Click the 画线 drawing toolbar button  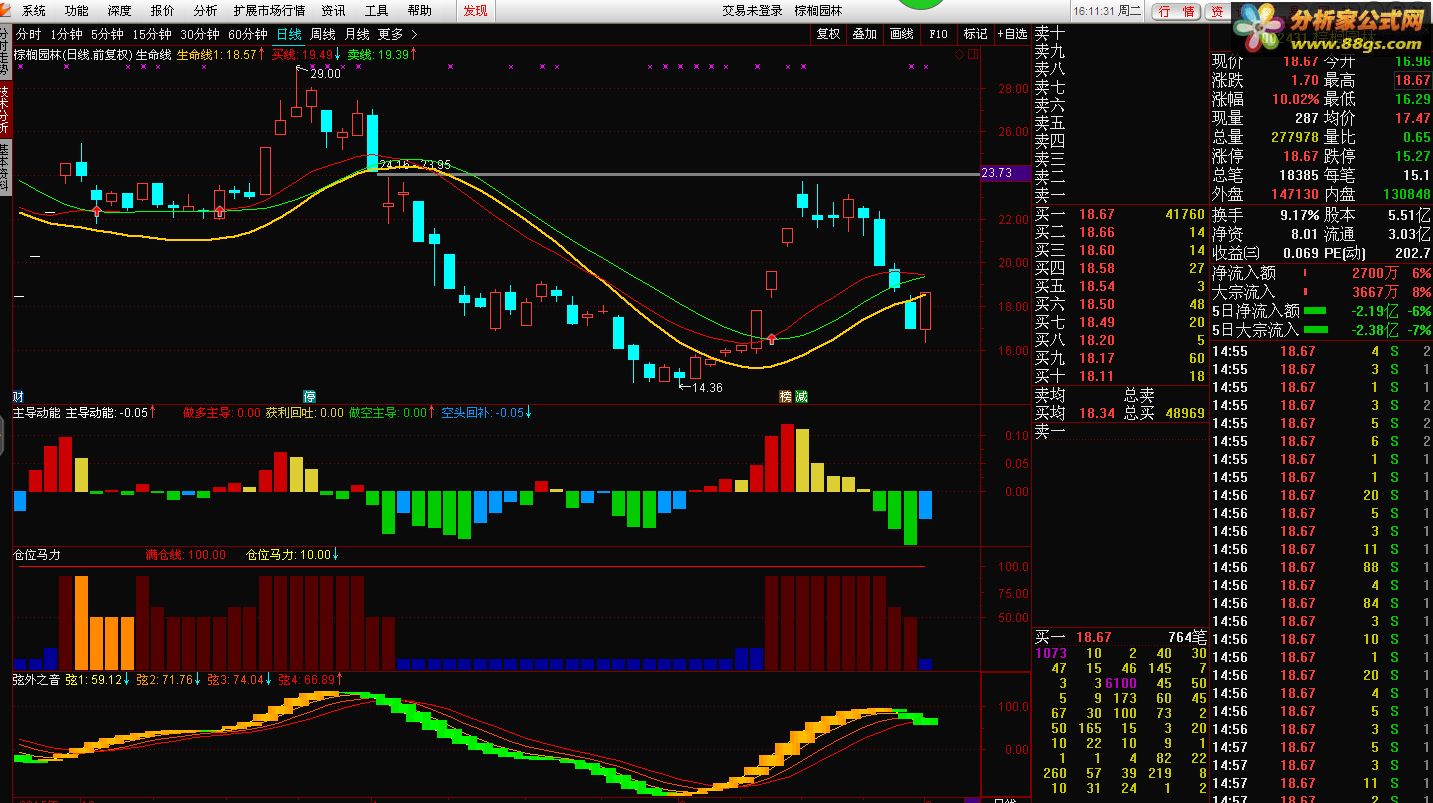[901, 34]
